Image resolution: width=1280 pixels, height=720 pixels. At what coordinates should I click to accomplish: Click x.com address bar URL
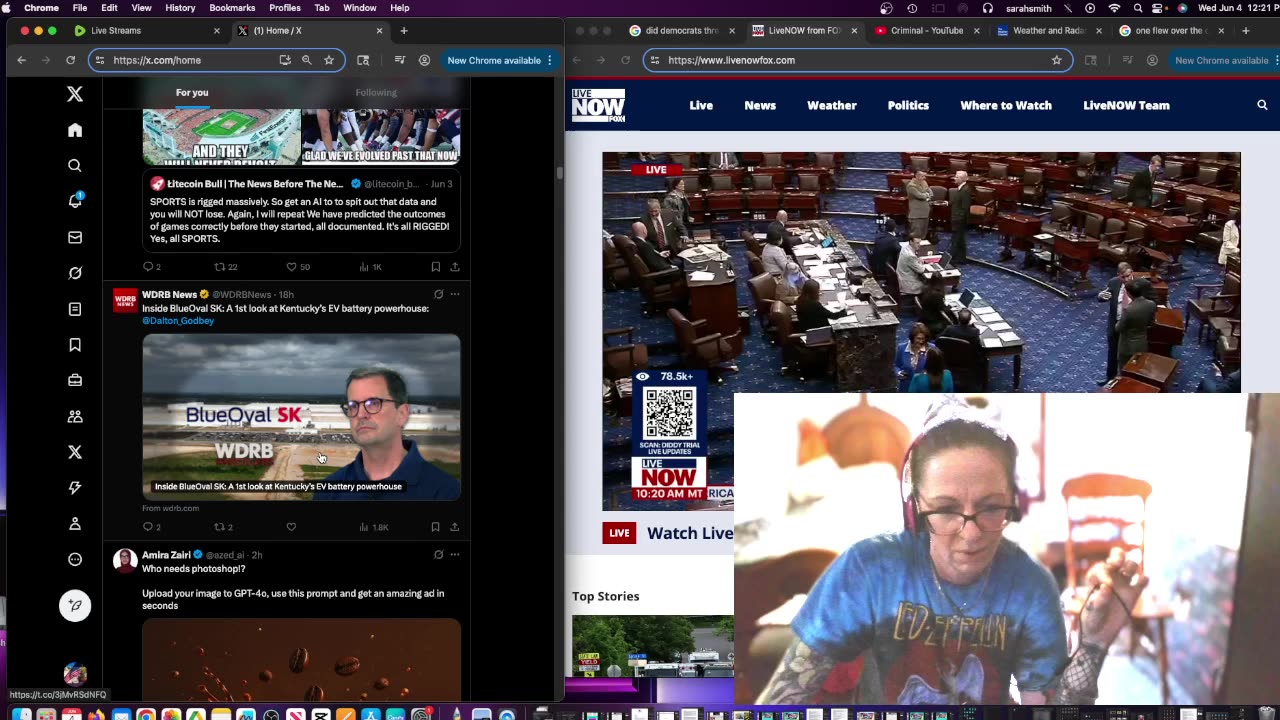pyautogui.click(x=157, y=60)
